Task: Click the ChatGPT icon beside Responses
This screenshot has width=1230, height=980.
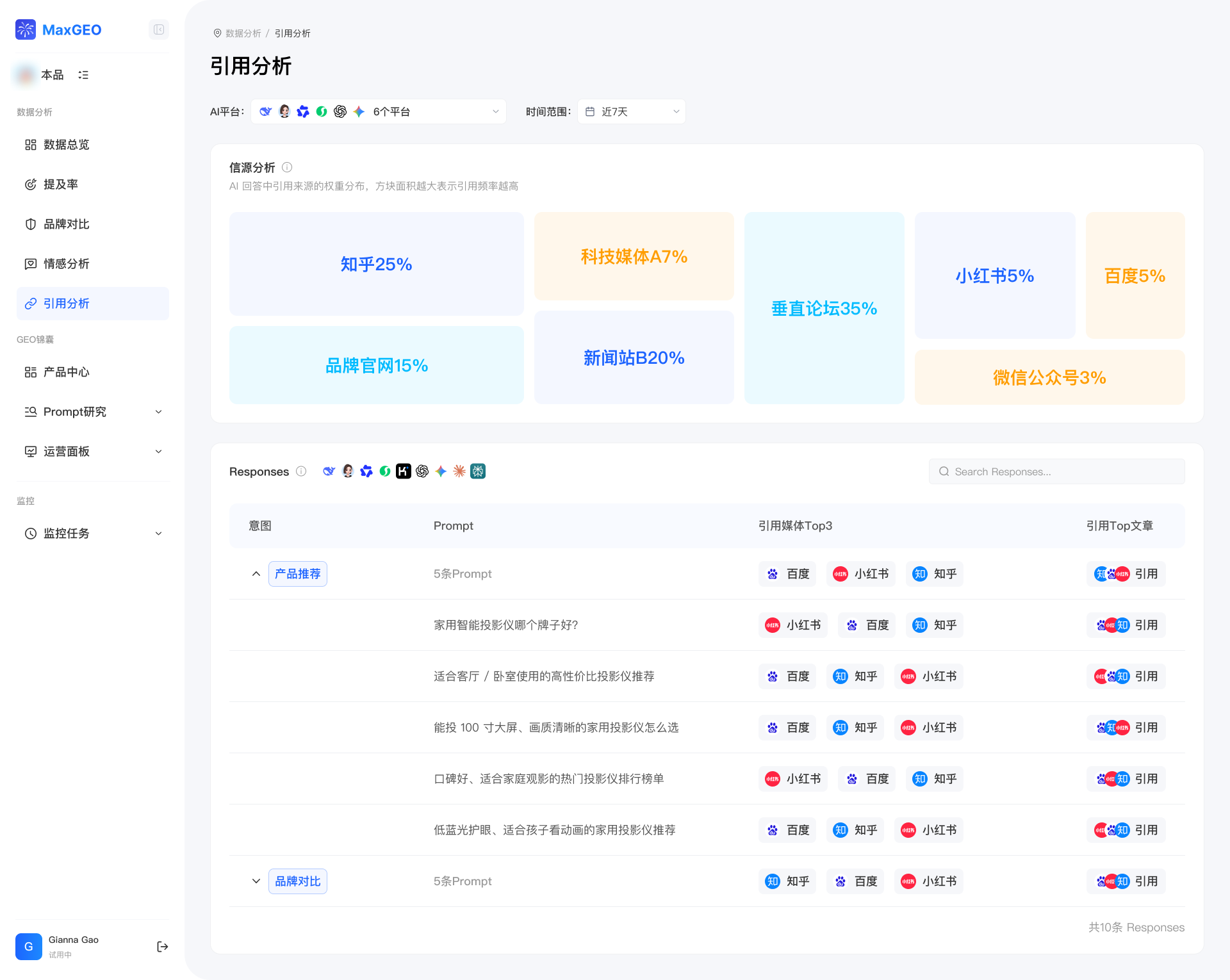Action: 422,471
